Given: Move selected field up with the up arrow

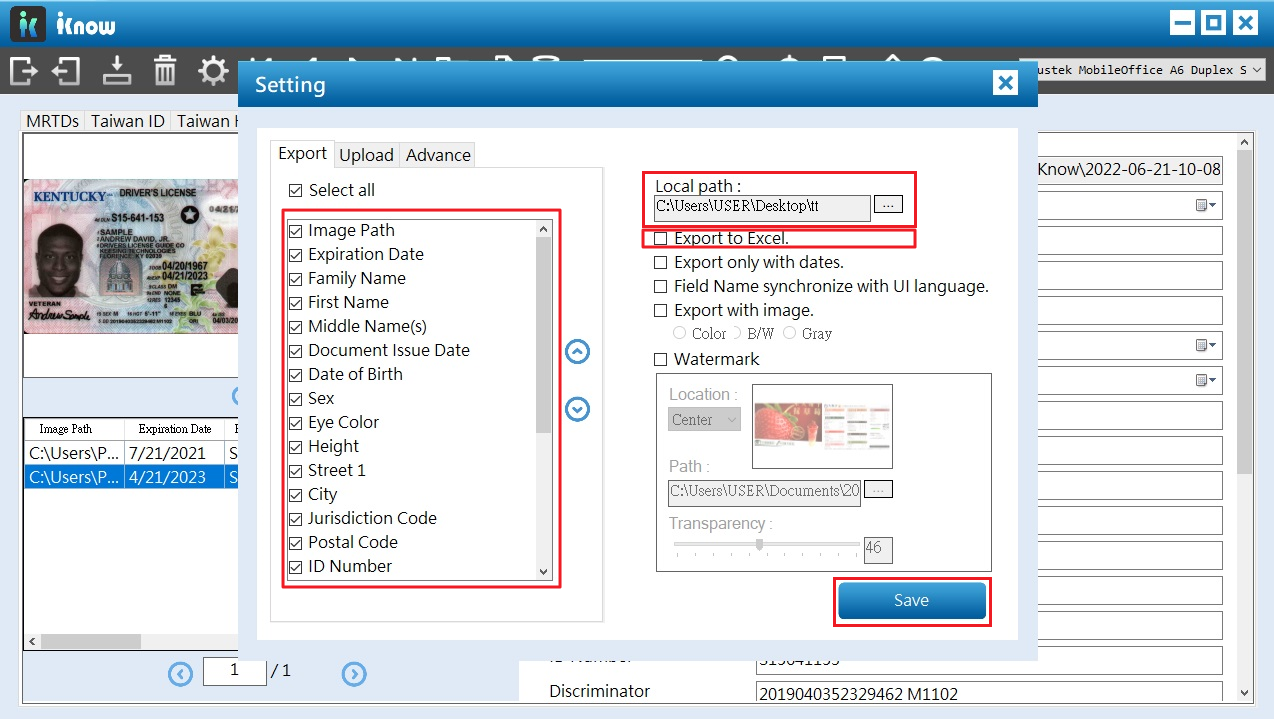Looking at the screenshot, I should (x=577, y=352).
